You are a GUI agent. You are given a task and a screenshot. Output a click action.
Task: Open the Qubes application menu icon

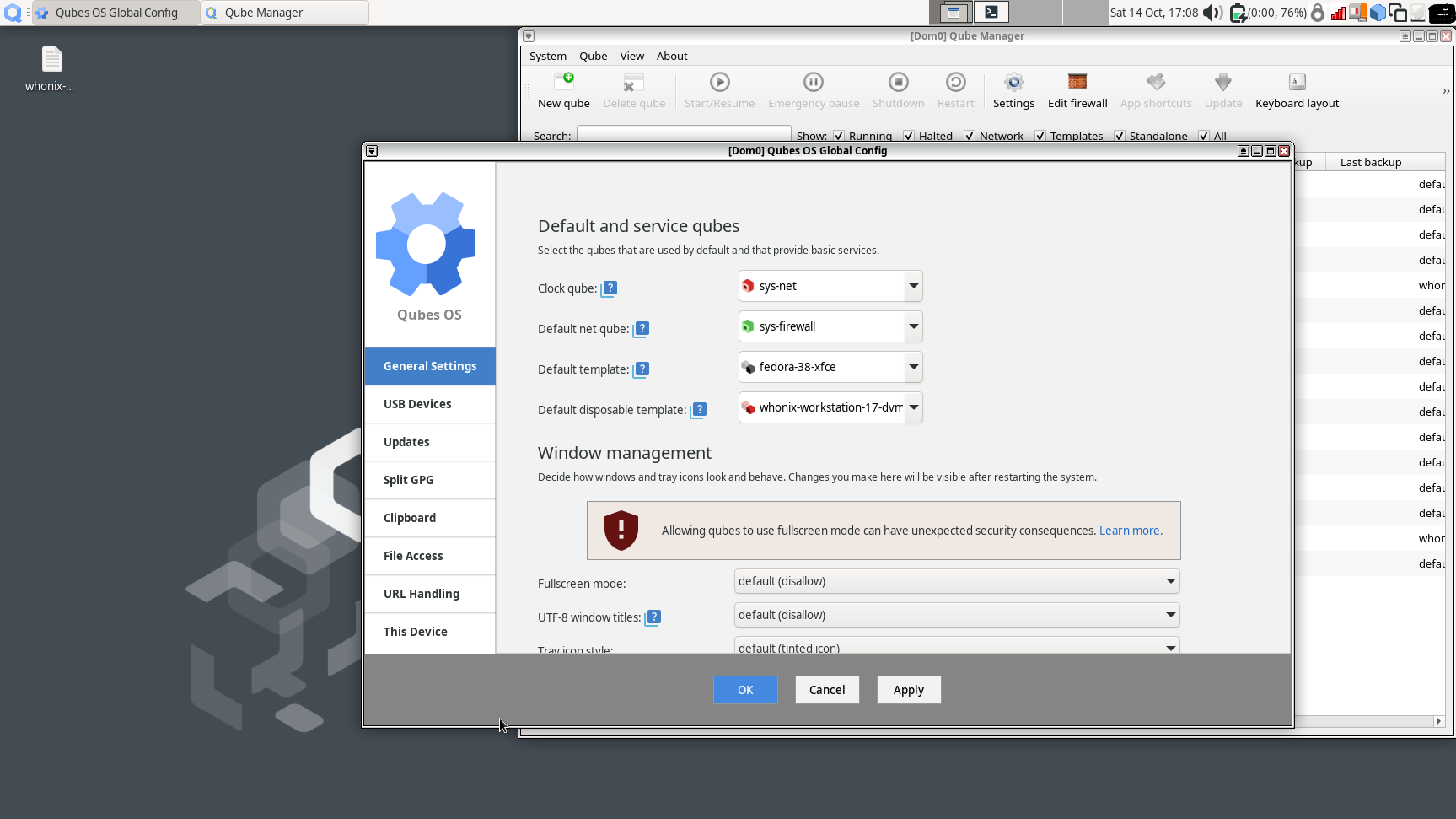(x=13, y=13)
